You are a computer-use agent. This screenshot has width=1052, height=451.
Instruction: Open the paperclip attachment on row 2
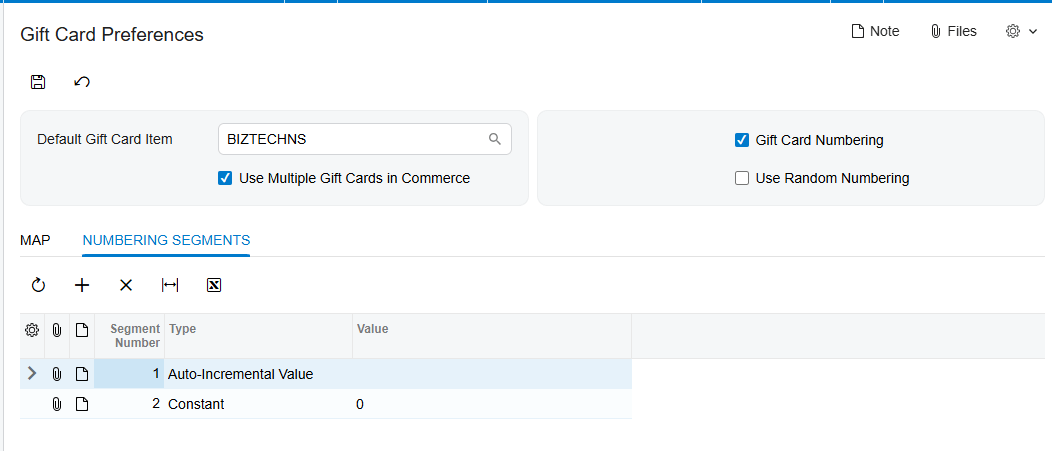pos(57,404)
